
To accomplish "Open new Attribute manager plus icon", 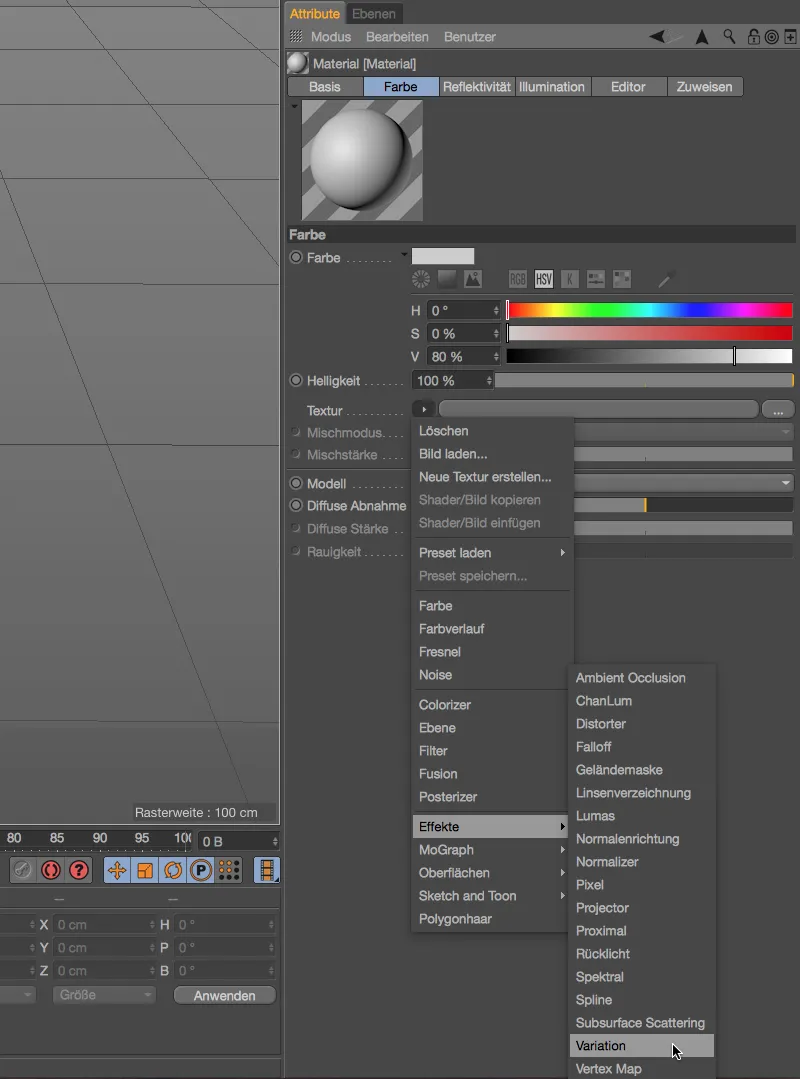I will tap(790, 37).
